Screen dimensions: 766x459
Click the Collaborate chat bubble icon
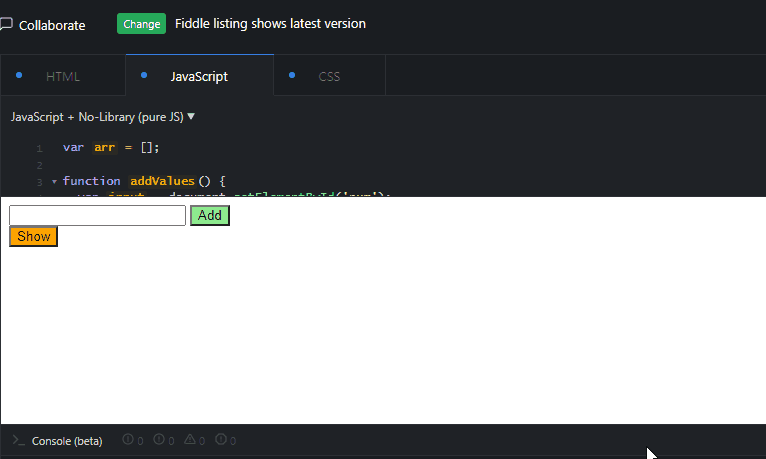coord(6,24)
